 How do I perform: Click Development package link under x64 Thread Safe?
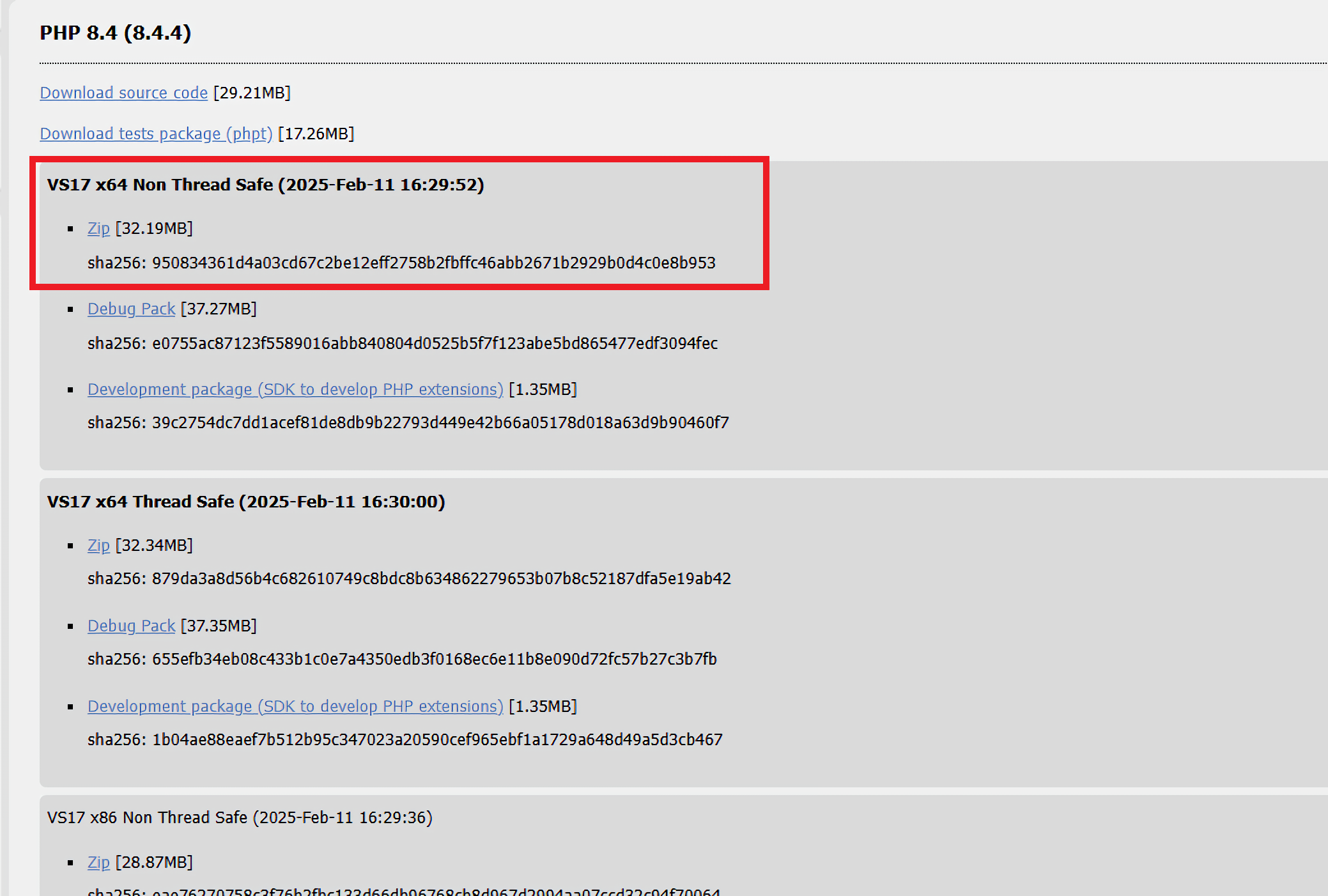click(295, 706)
